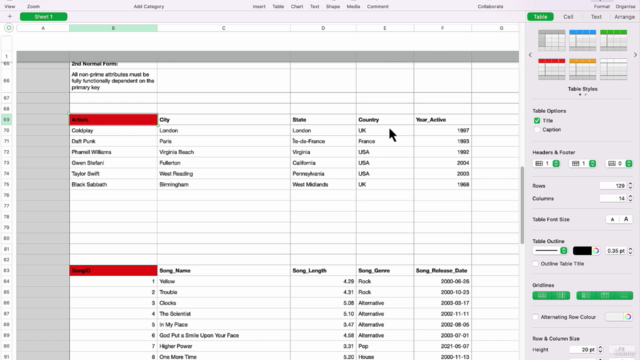Click the add sheet plus icon
The width and height of the screenshot is (640, 360).
pyautogui.click(x=10, y=17)
